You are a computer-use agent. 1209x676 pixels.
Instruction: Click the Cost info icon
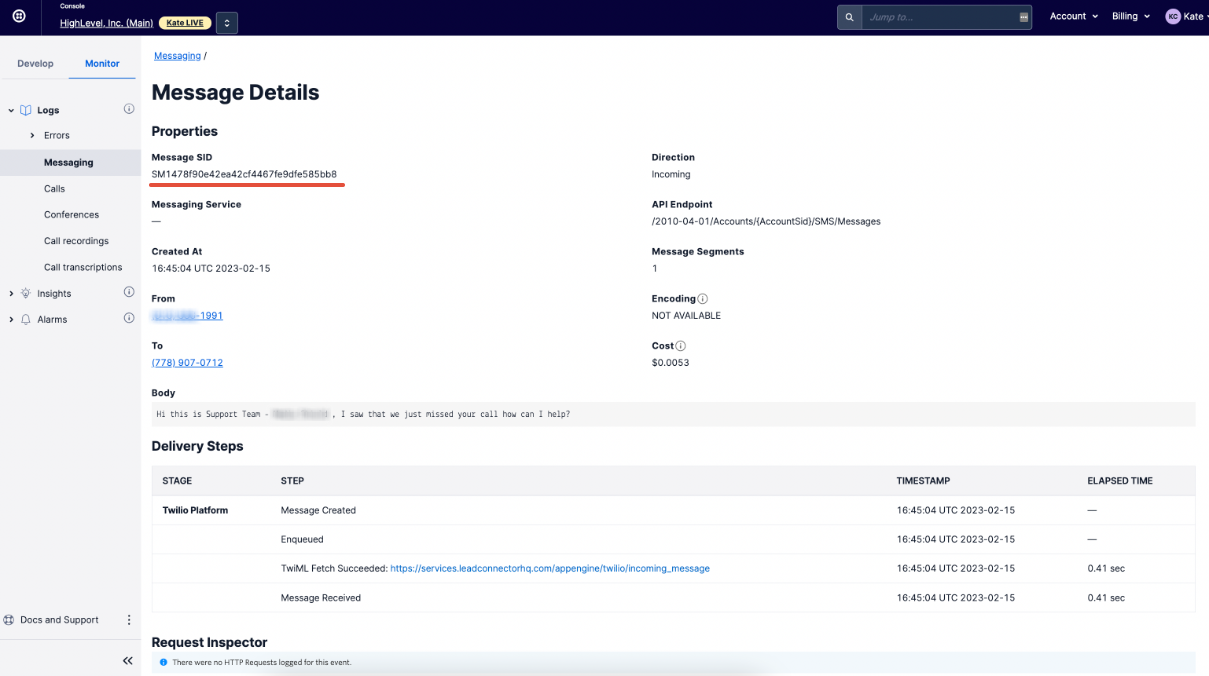coord(681,346)
